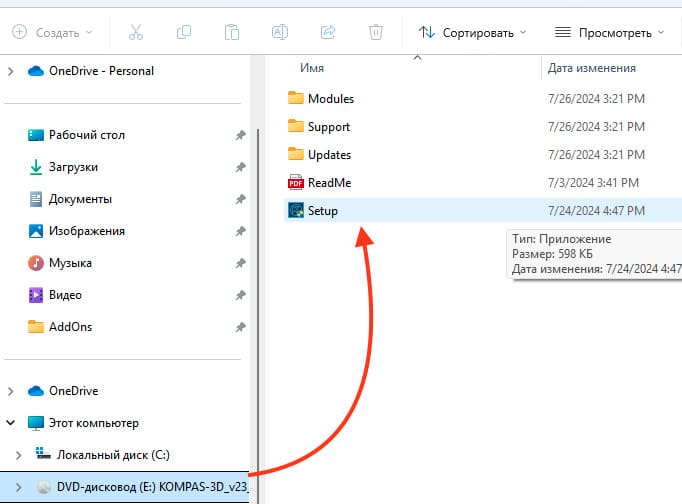Click ReadMe date 7/3/2024 3:41 PM
Screen dimensions: 682x504
pos(593,183)
